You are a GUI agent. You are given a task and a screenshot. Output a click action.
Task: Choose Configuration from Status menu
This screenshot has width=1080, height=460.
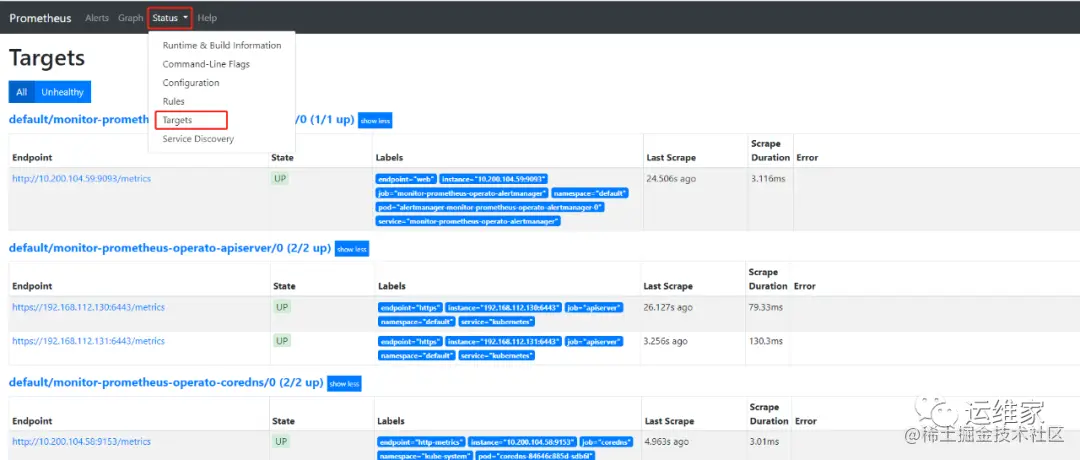click(191, 83)
